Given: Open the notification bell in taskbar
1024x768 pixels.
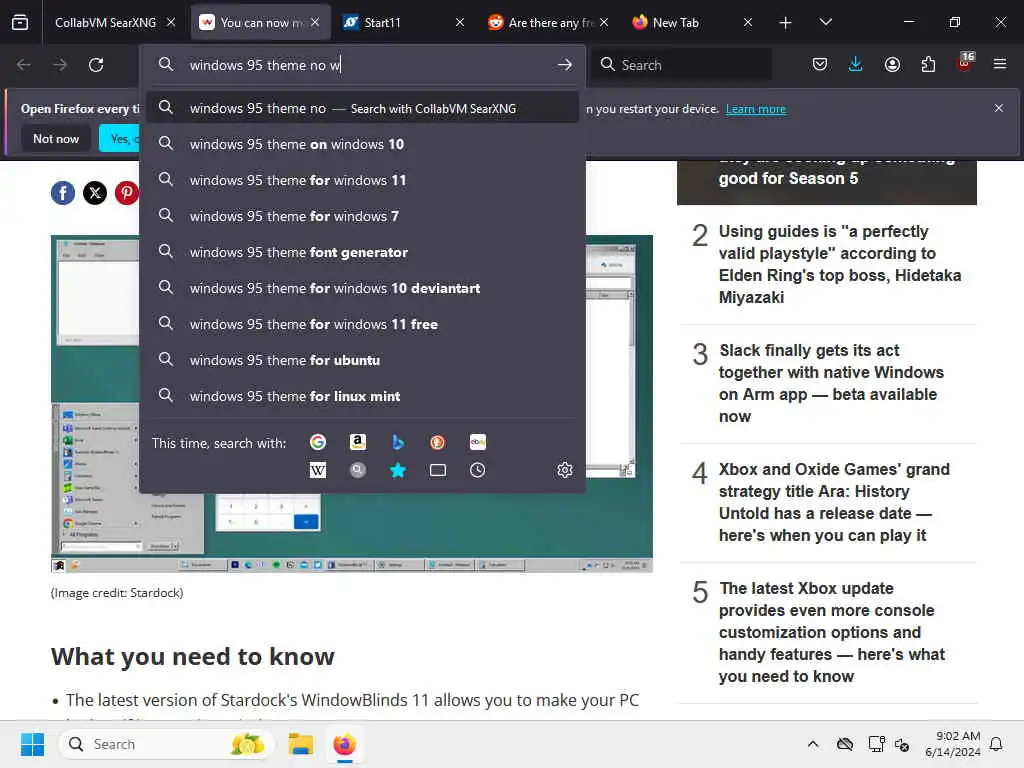Looking at the screenshot, I should tap(997, 744).
